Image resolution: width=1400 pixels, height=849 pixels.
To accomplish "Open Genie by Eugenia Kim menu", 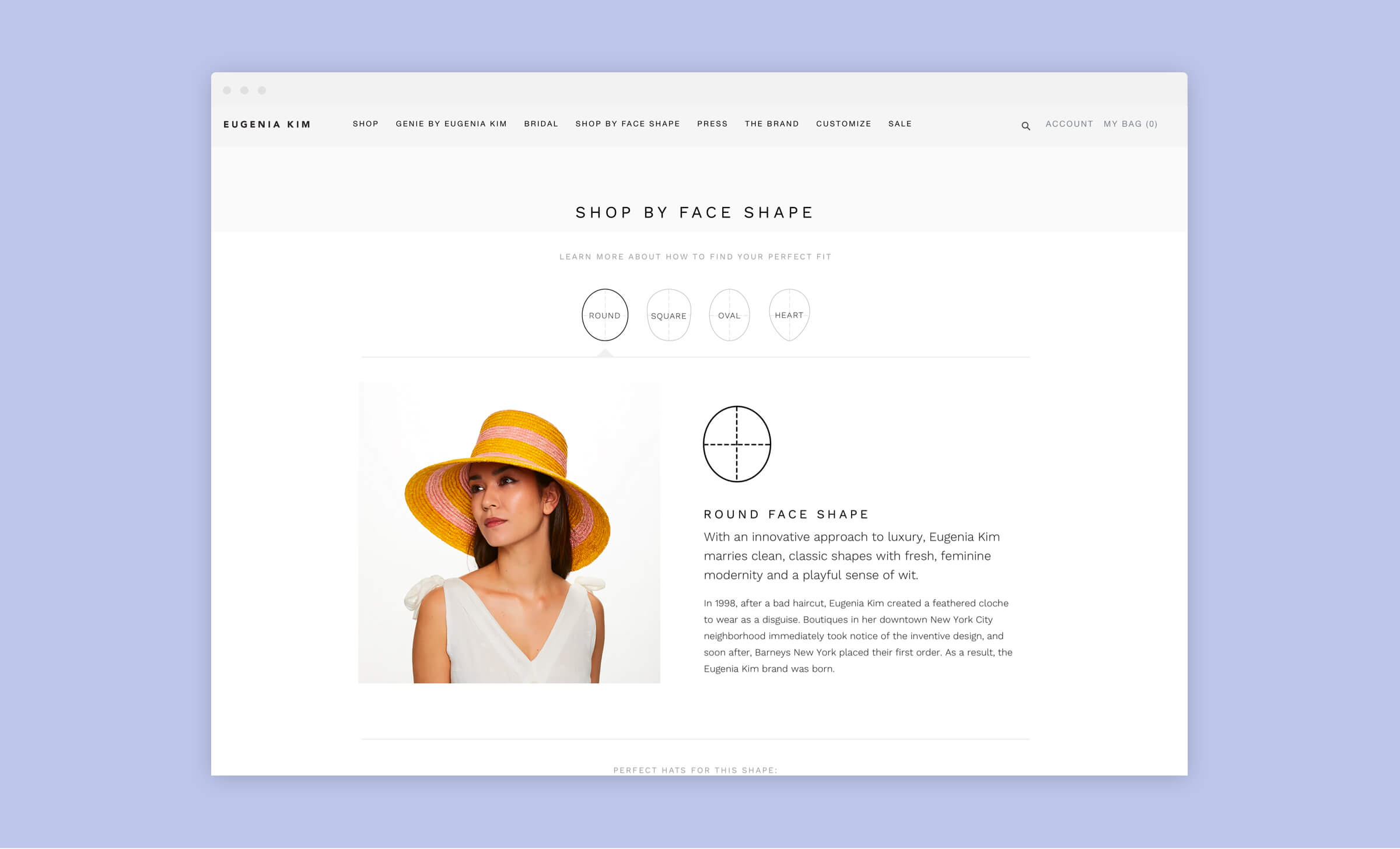I will coord(451,124).
